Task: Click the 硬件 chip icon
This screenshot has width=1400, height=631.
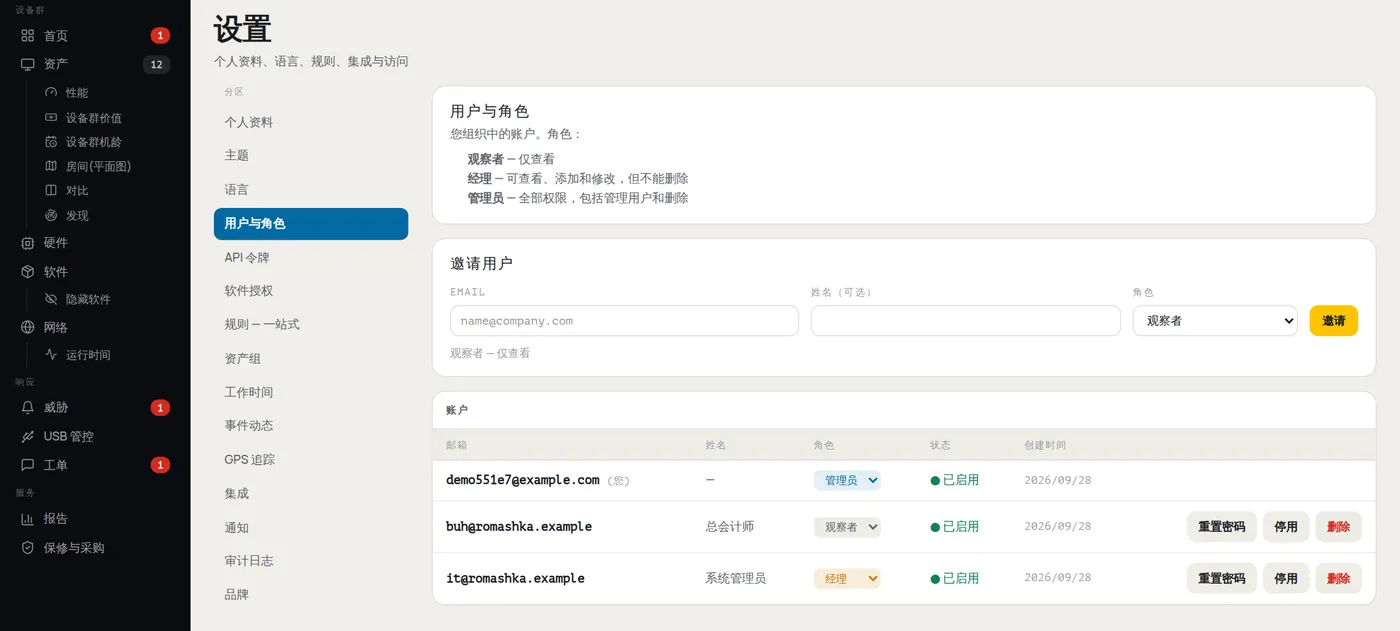Action: click(x=27, y=243)
